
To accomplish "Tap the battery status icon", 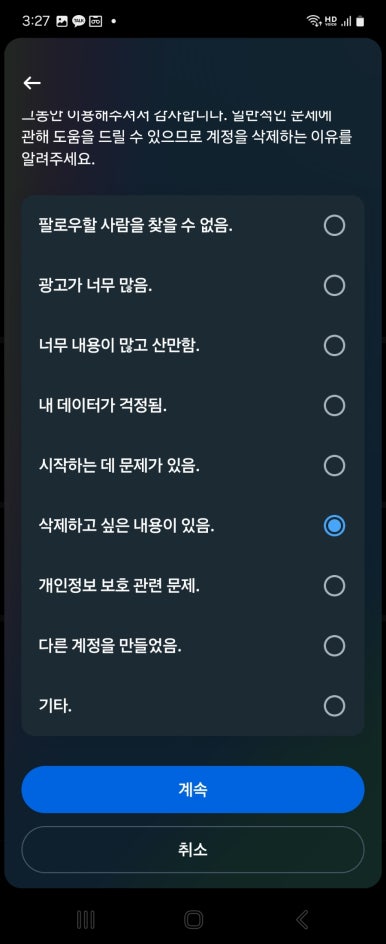I will click(x=360, y=21).
